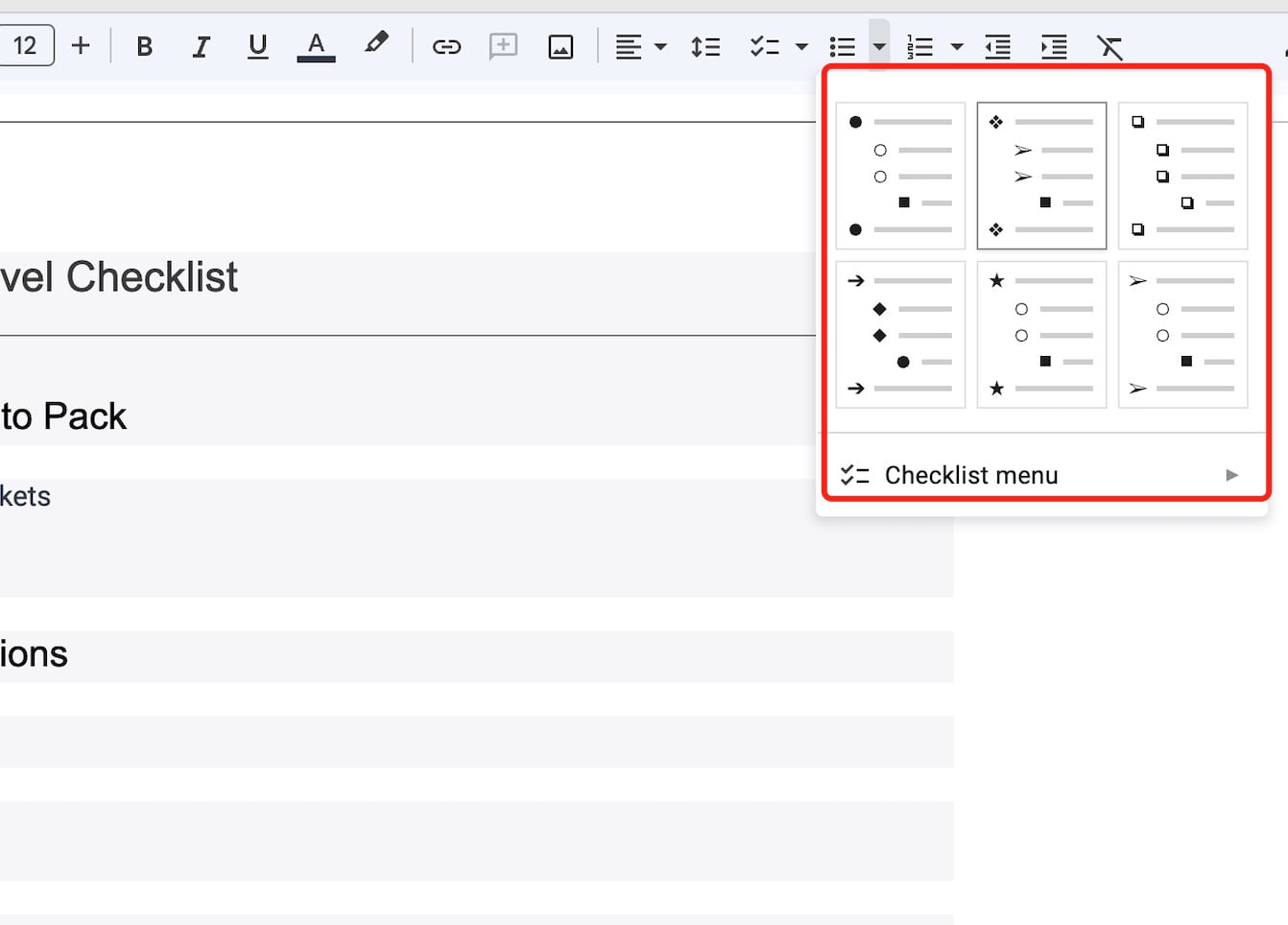Choose the crossed-diamond and arrow bullet preset
The width and height of the screenshot is (1288, 925).
click(x=1041, y=176)
